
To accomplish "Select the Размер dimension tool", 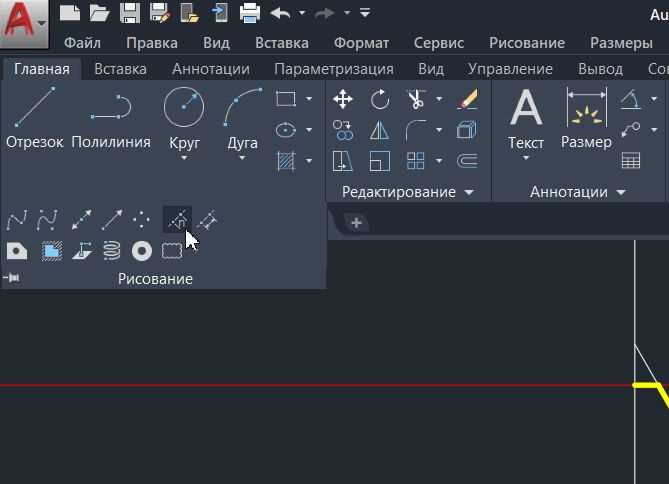I will click(x=586, y=117).
